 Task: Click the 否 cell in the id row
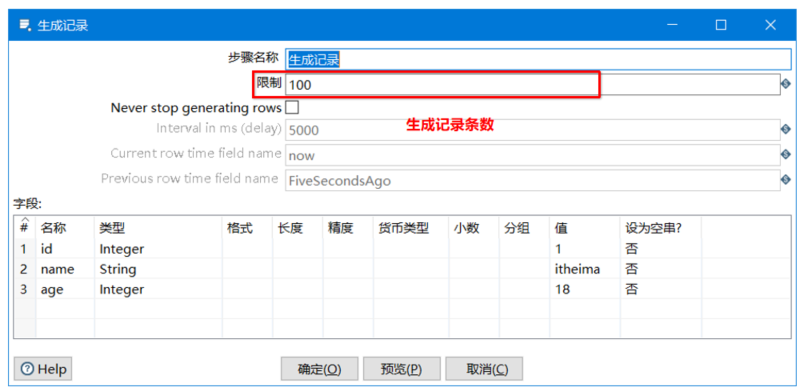click(x=661, y=249)
